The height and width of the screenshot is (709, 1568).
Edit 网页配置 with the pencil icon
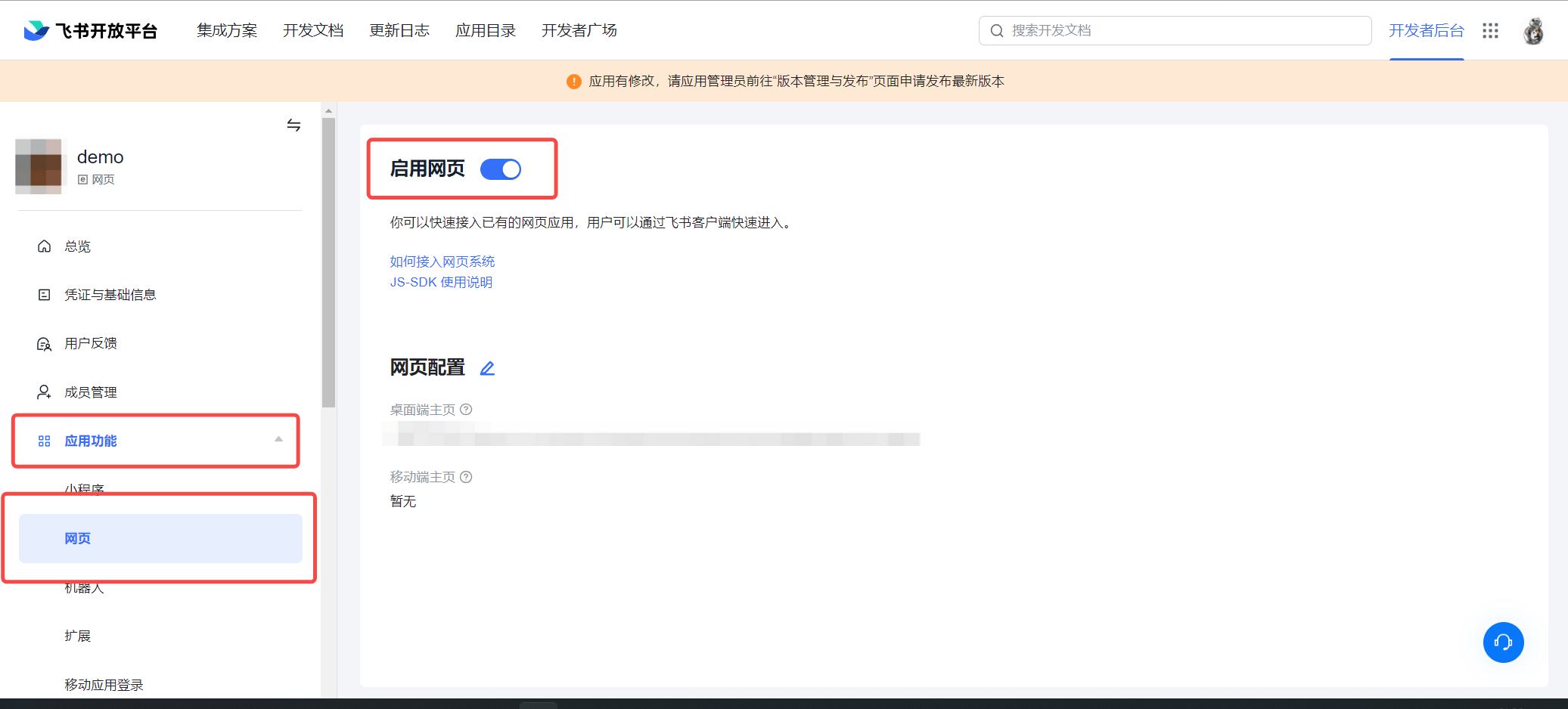point(488,368)
